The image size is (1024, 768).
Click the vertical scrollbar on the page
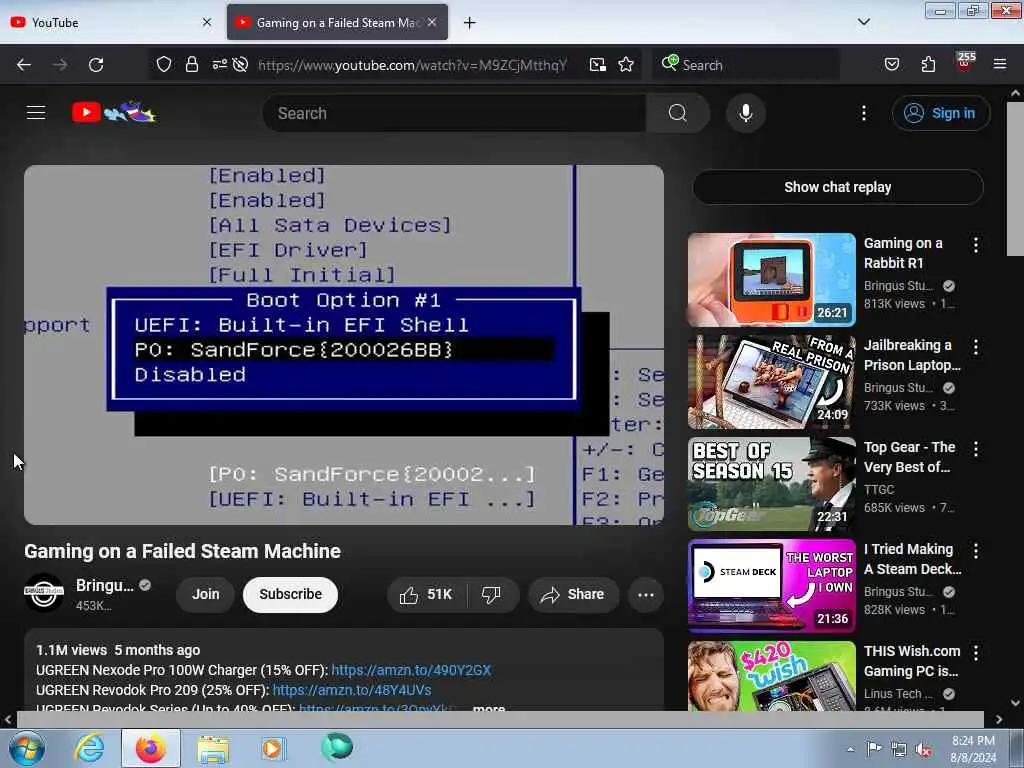tap(1015, 180)
